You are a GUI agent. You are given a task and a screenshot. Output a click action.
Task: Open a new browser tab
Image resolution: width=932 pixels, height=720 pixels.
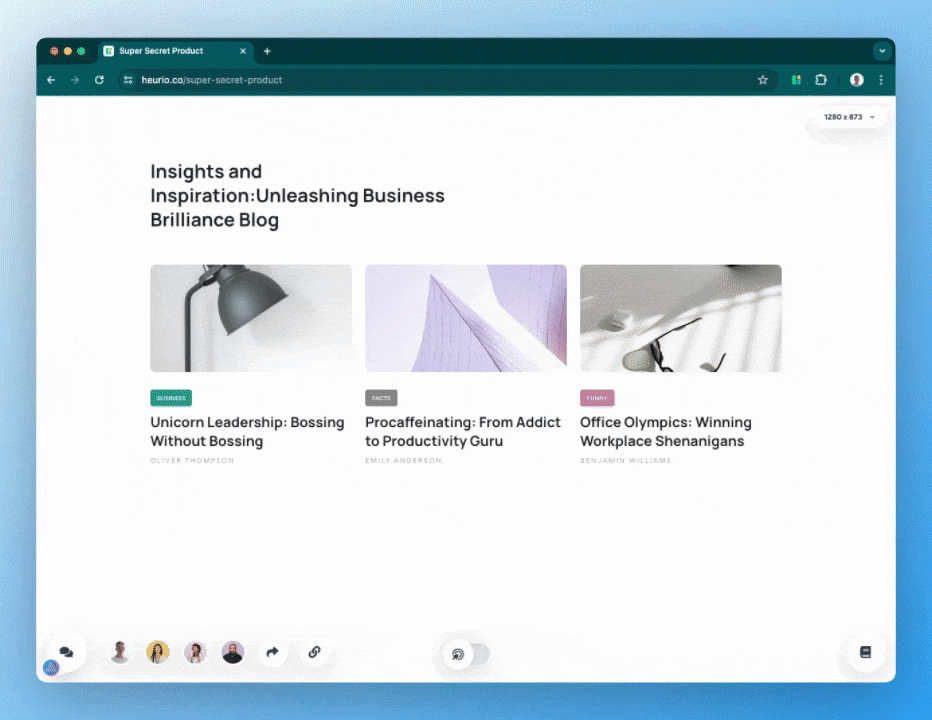tap(267, 51)
